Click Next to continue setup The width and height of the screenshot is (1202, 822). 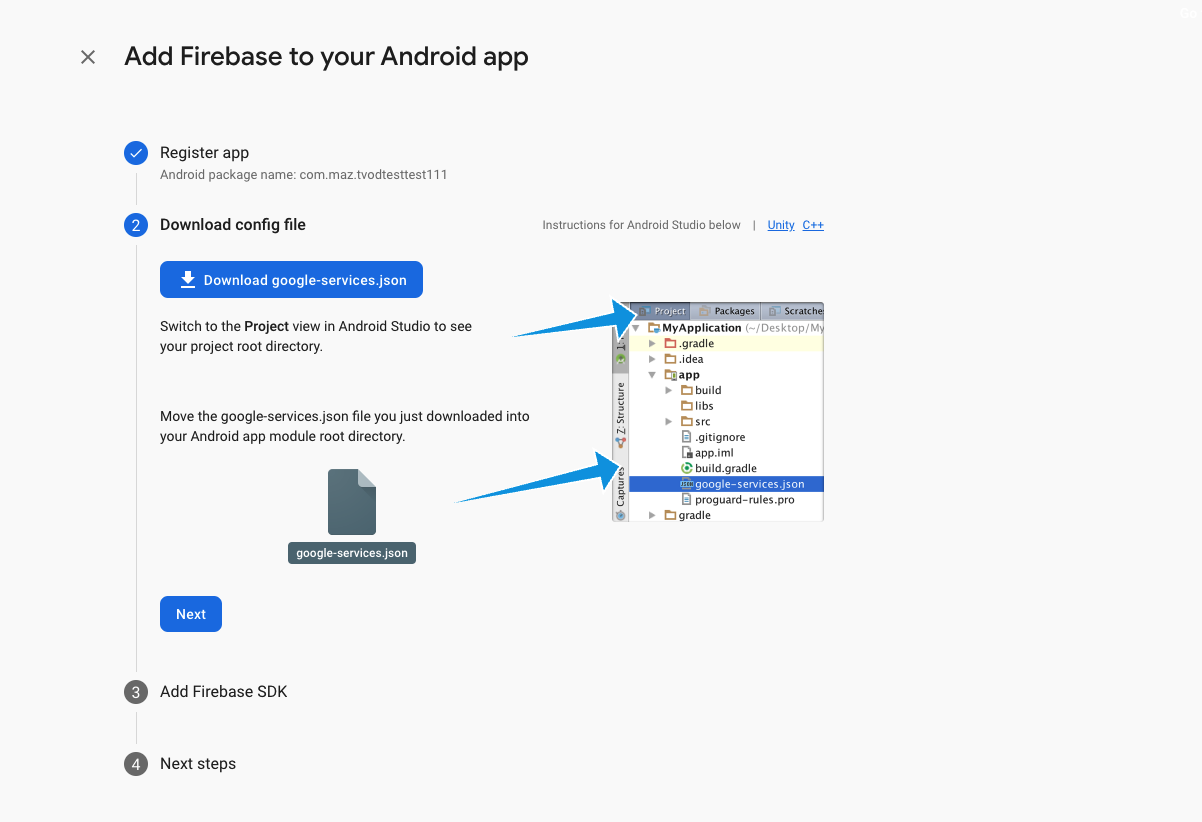click(x=191, y=614)
